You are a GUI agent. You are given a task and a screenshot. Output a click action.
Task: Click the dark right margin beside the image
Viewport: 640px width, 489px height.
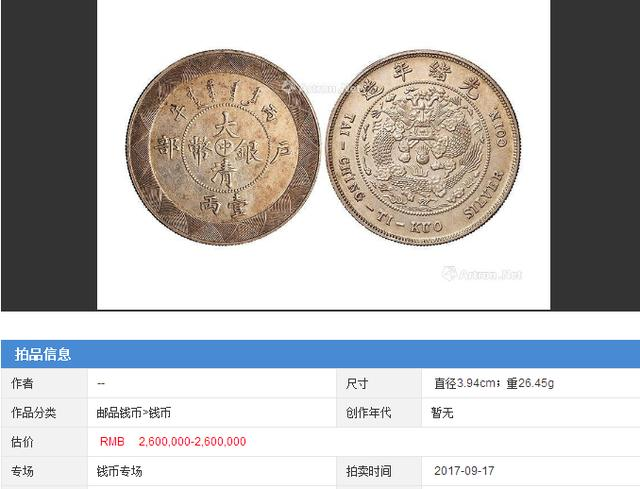[595, 155]
